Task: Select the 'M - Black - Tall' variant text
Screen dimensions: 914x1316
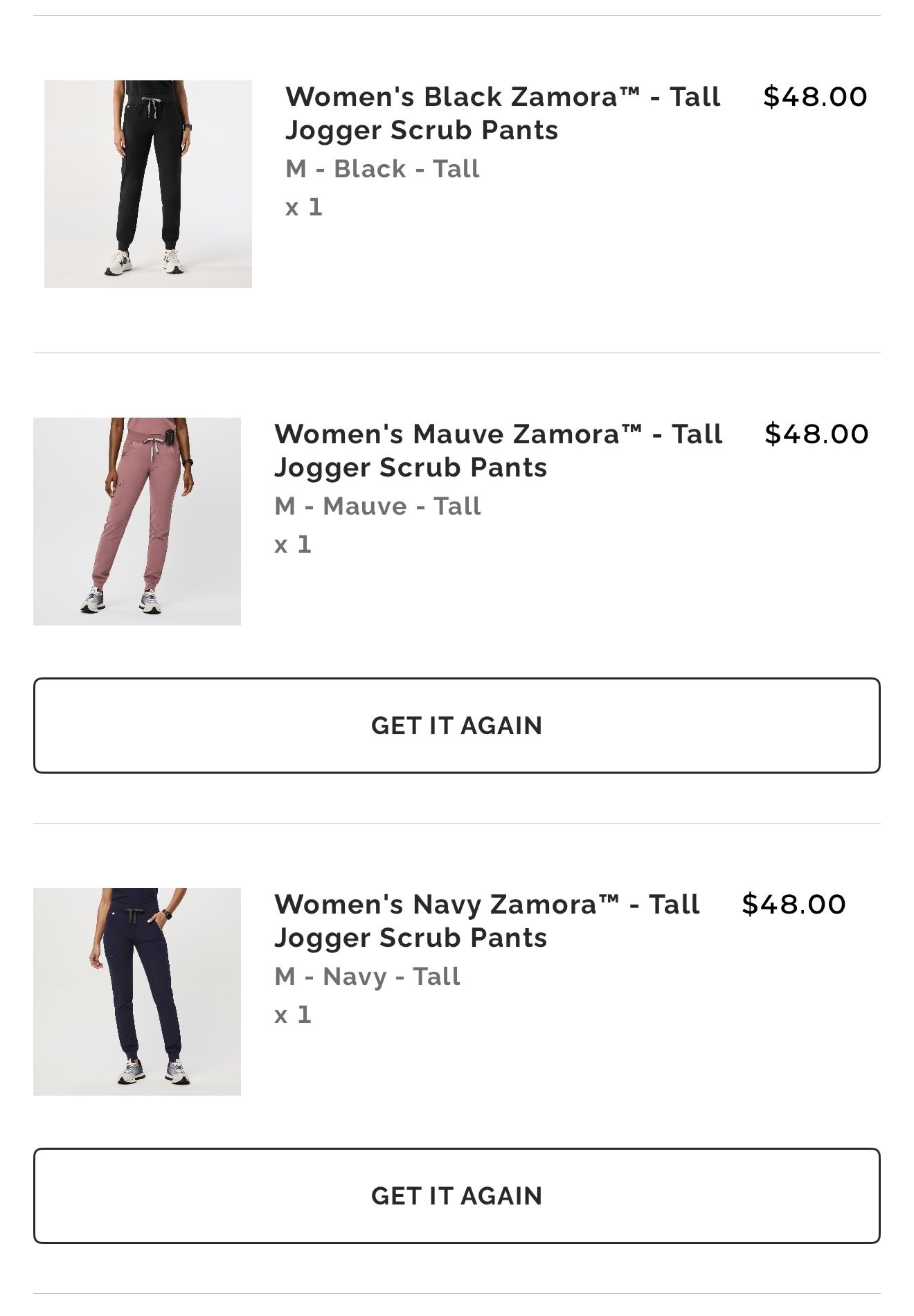Action: pos(382,169)
